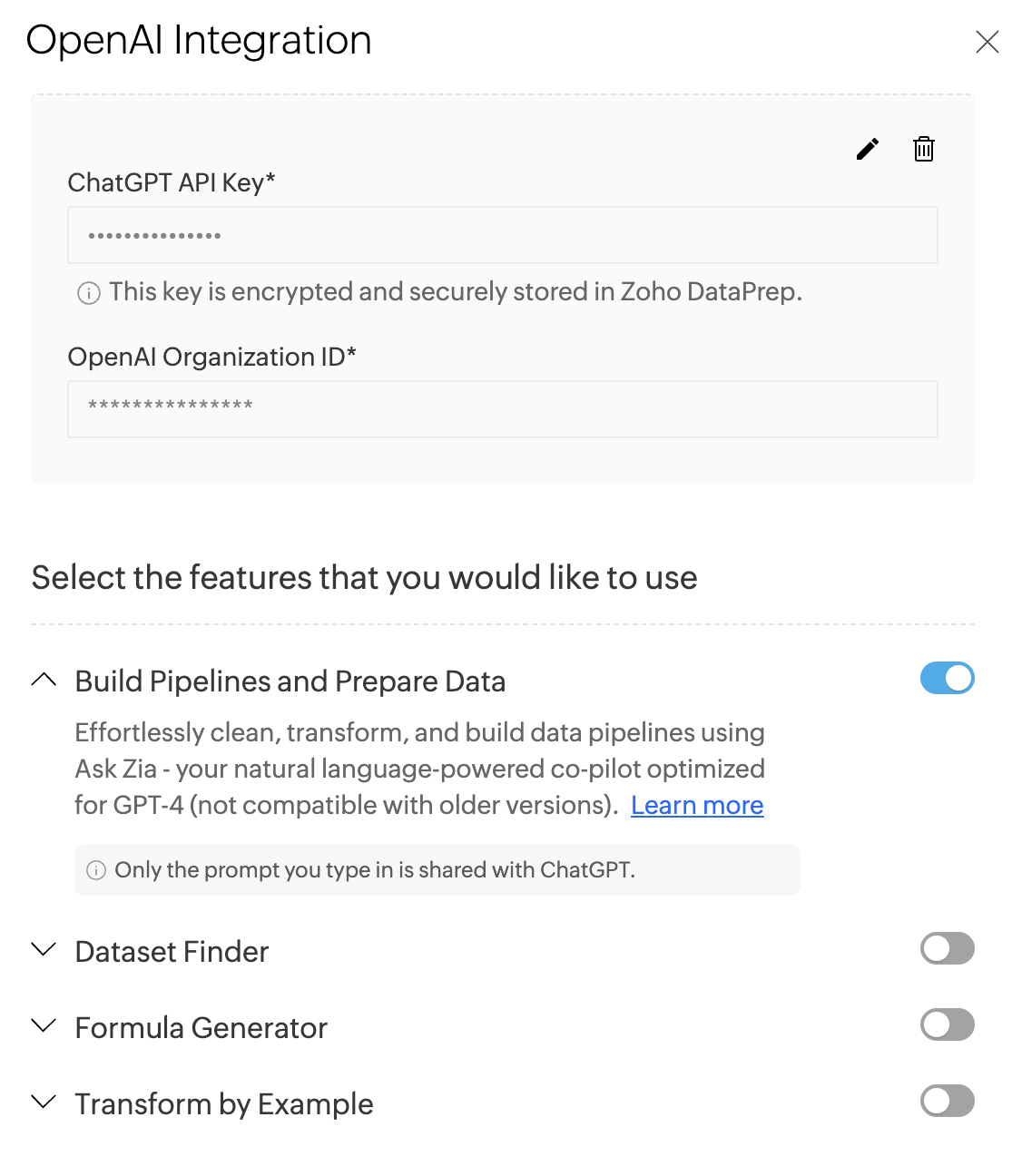Disable Build Pipelines and Prepare Data toggle
The image size is (1022, 1176).
point(947,678)
